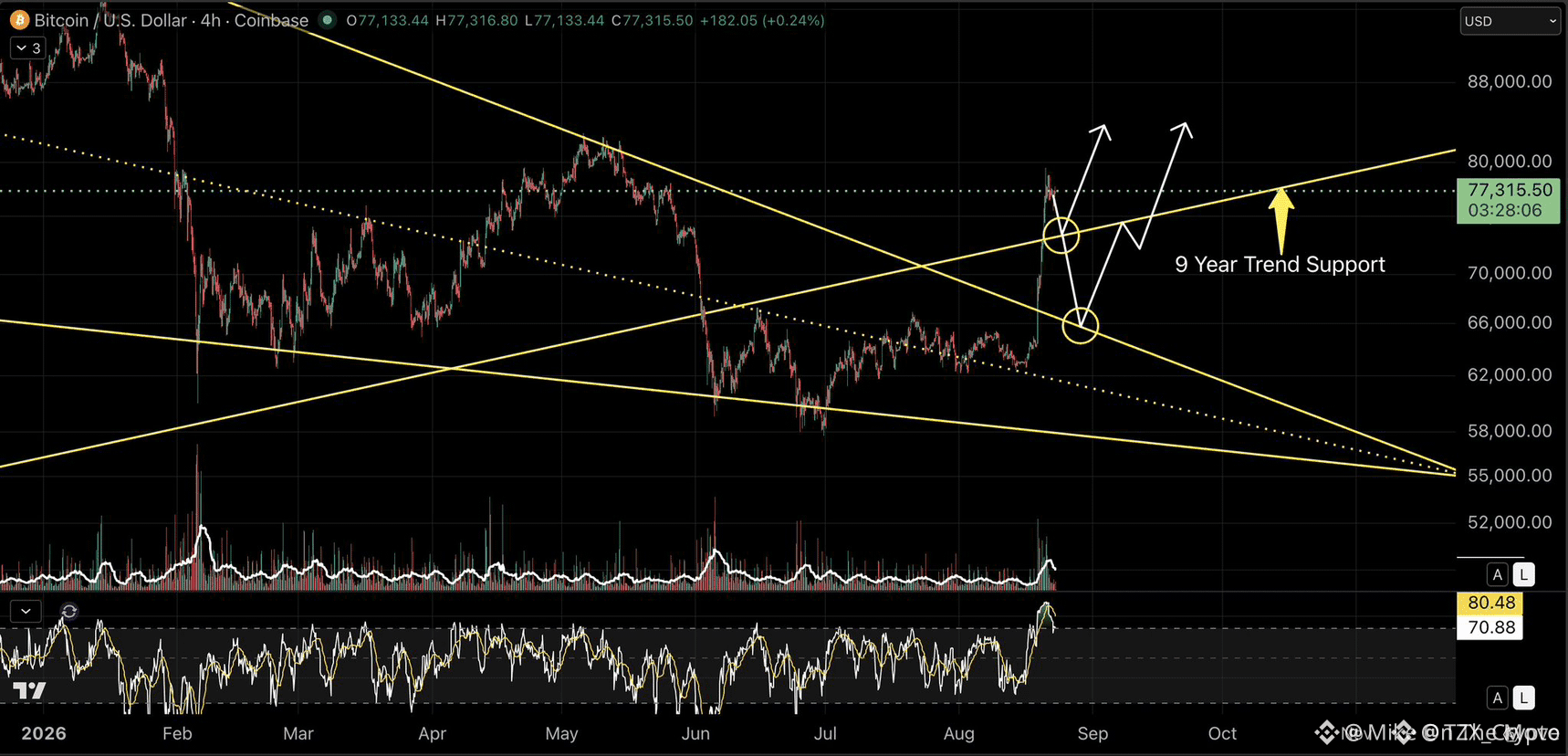This screenshot has width=1568, height=756.
Task: Toggle auto scale (A) in the volume pane
Action: 1497,574
